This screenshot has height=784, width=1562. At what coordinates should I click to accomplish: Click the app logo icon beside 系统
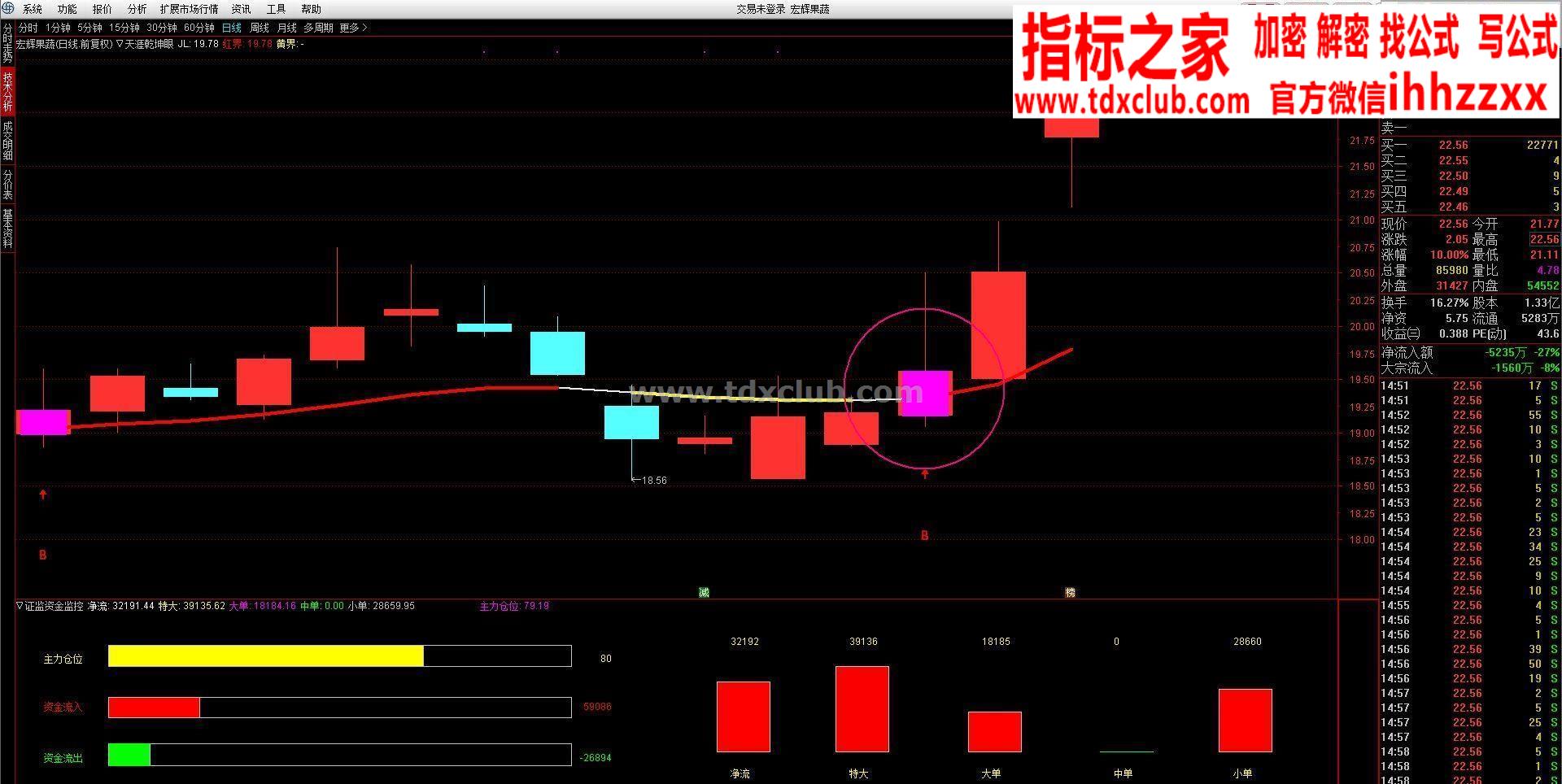pos(9,9)
